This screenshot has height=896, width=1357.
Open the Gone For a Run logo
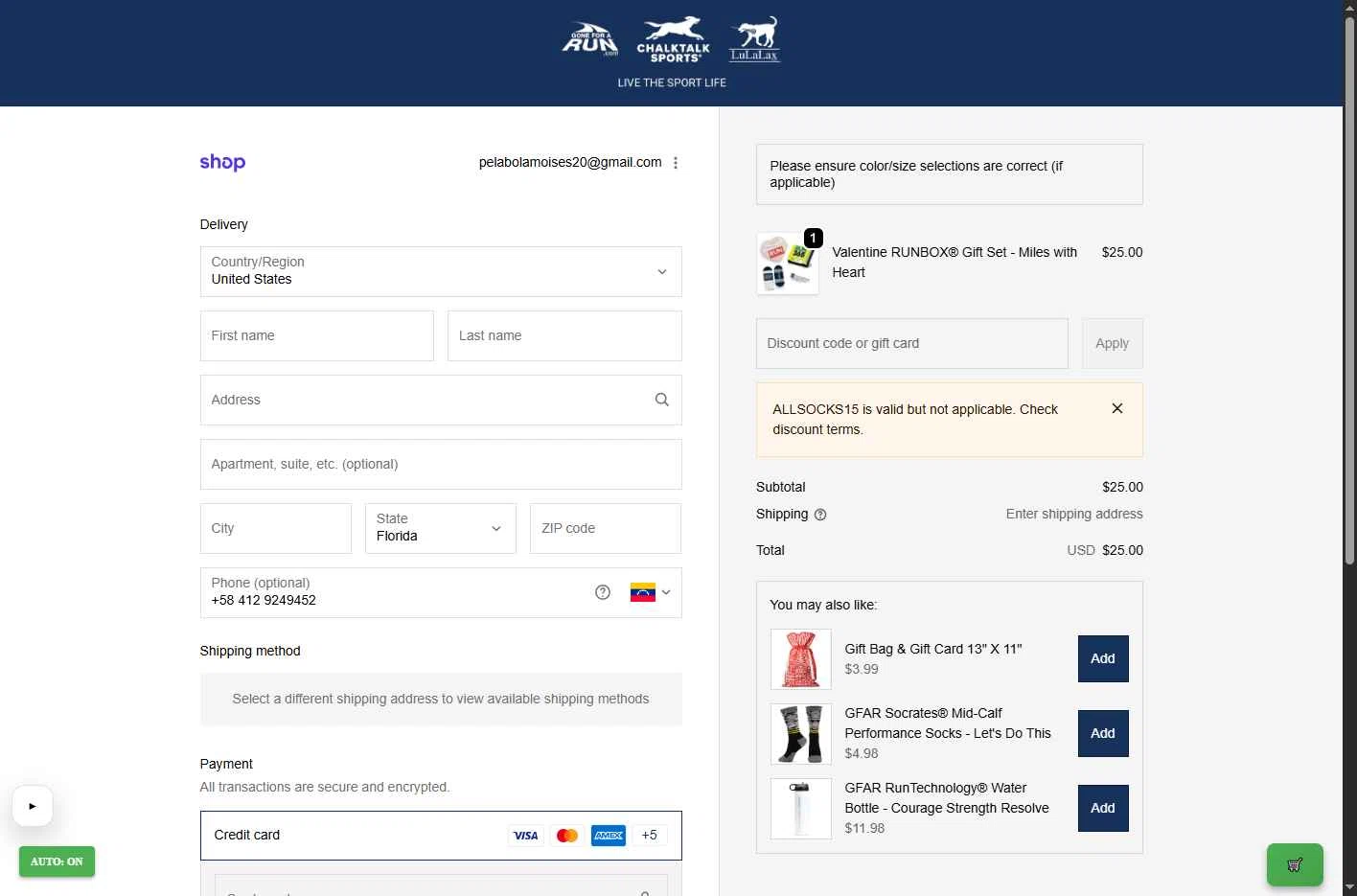pyautogui.click(x=590, y=39)
